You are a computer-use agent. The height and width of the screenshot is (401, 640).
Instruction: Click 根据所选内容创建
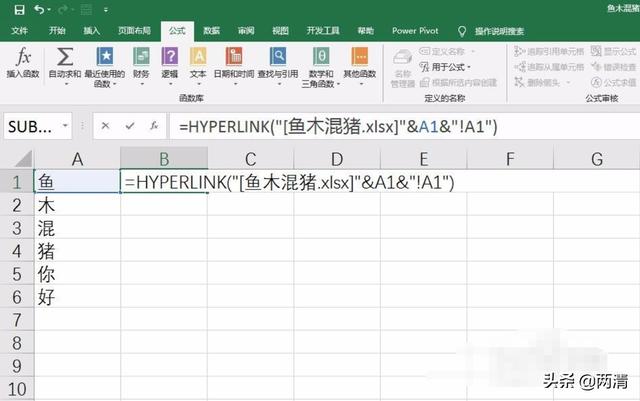458,82
